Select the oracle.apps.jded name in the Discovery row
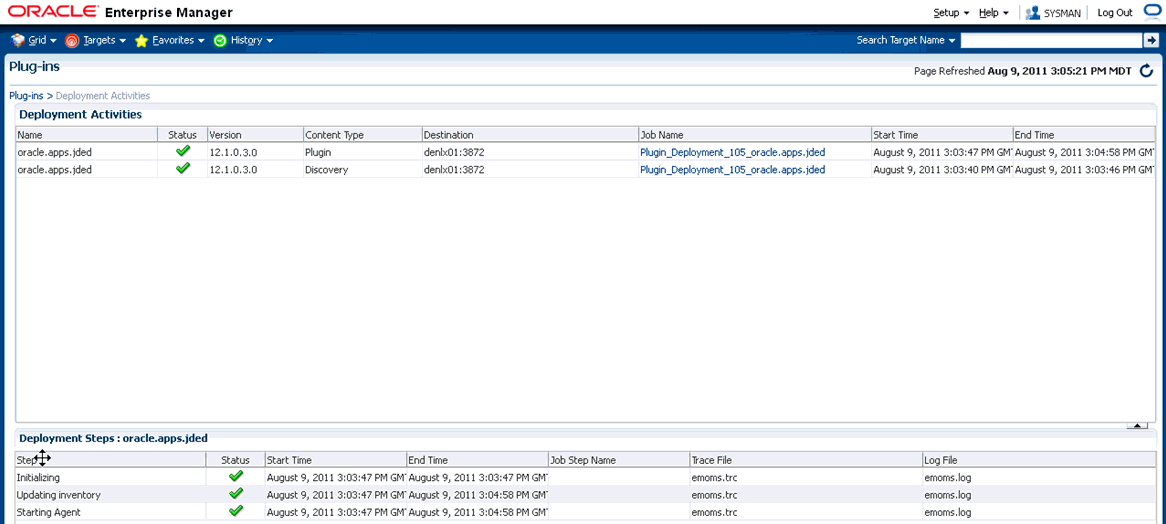 point(54,169)
